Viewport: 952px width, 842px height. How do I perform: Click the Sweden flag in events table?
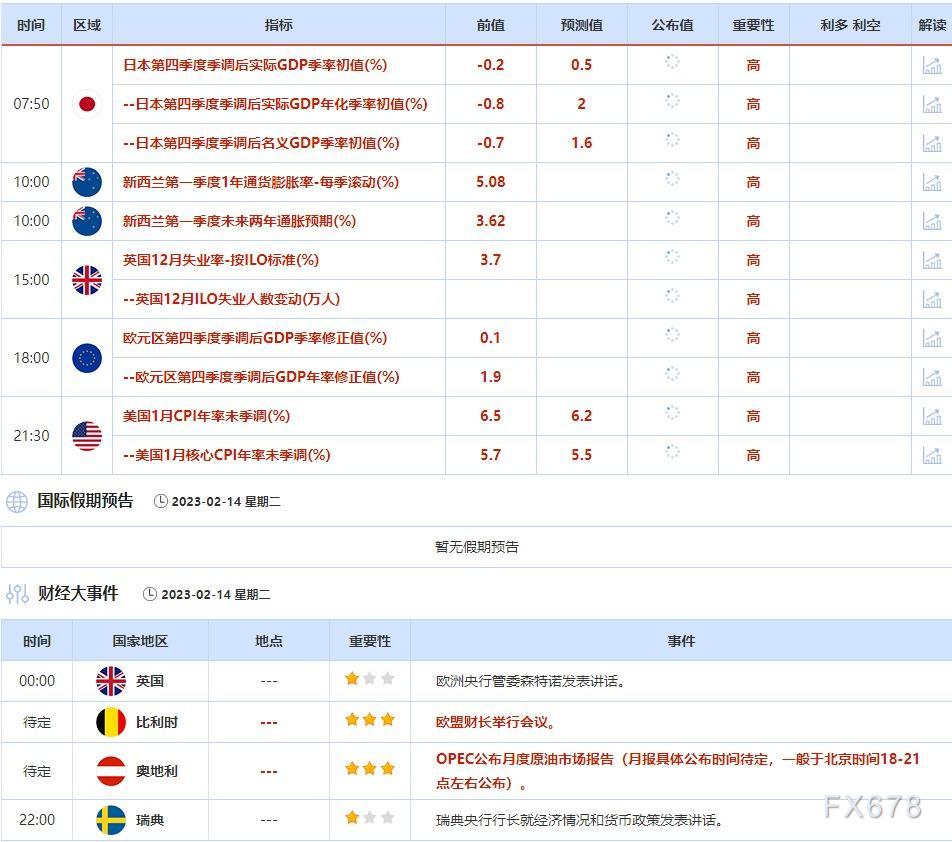pos(111,820)
